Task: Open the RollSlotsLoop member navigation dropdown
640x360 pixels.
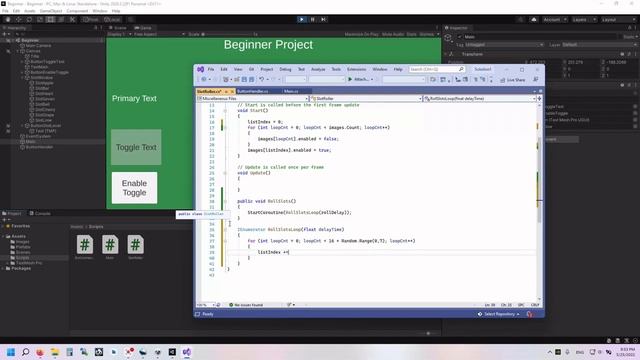Action: pos(480,99)
